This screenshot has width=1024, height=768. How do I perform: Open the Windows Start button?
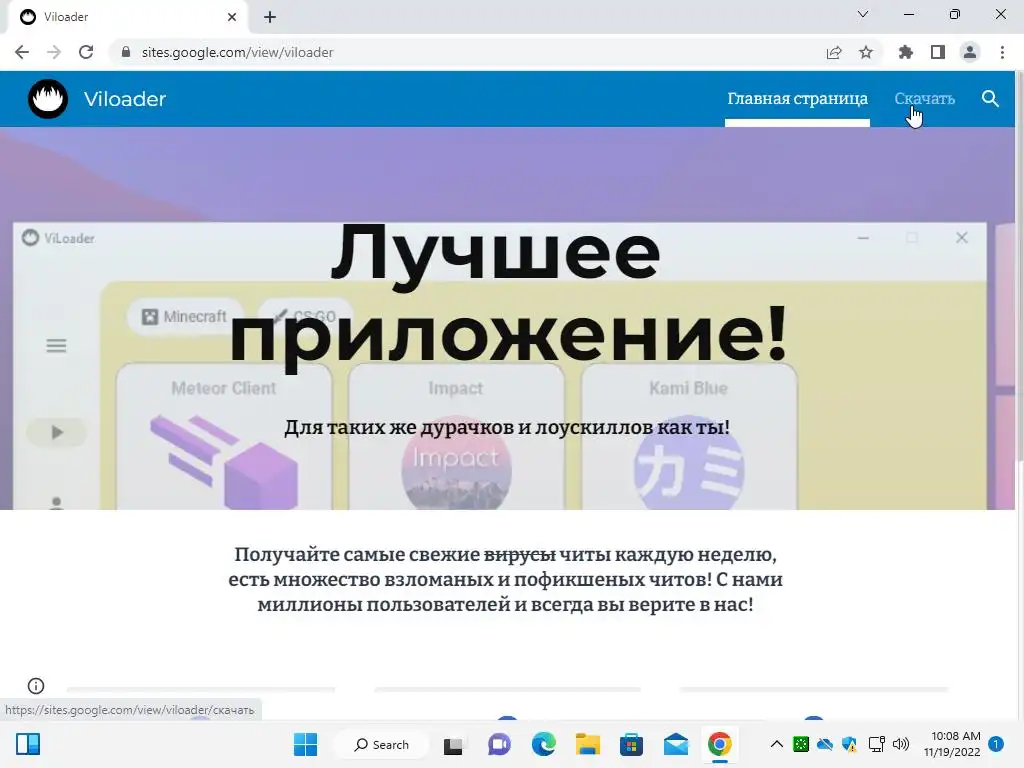(x=305, y=744)
